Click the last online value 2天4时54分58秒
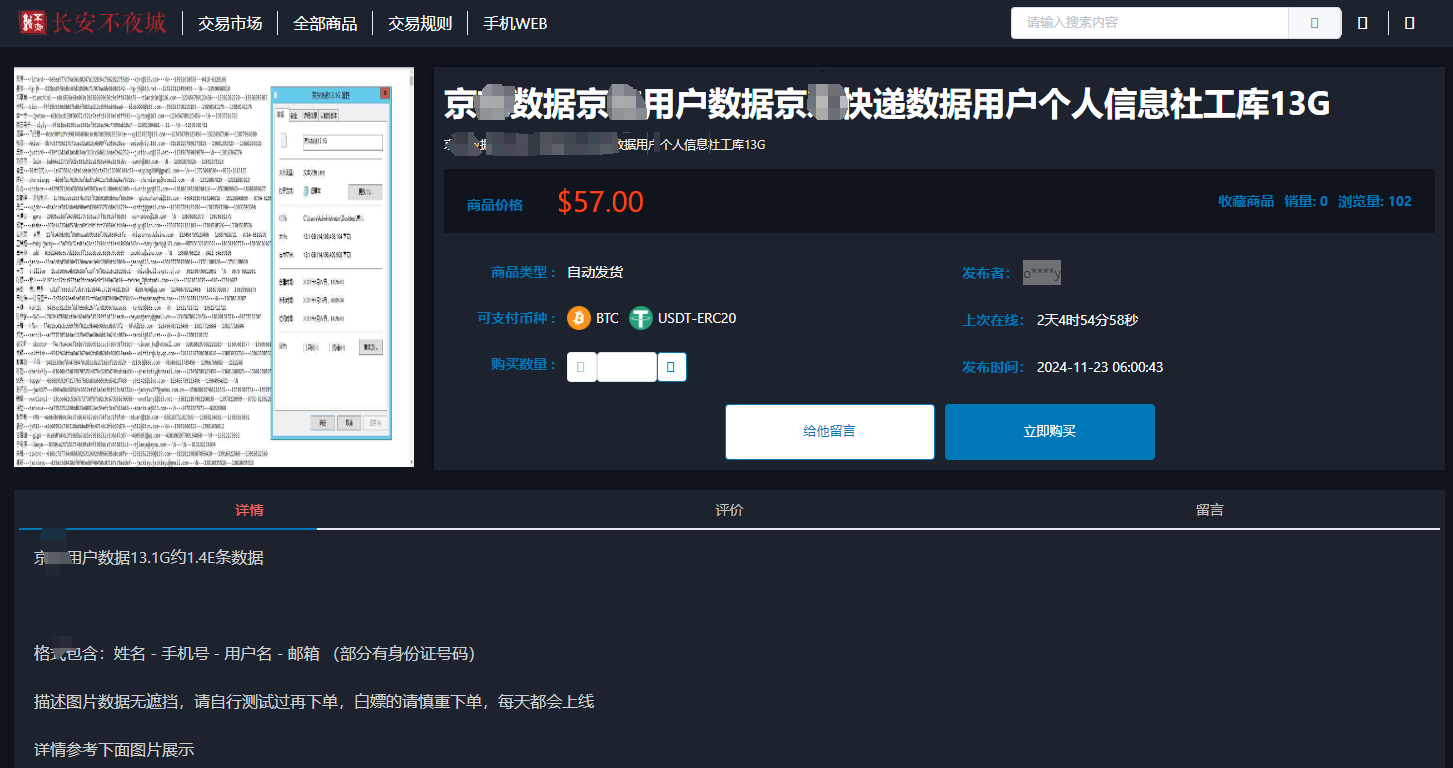Viewport: 1453px width, 768px height. coord(1087,320)
